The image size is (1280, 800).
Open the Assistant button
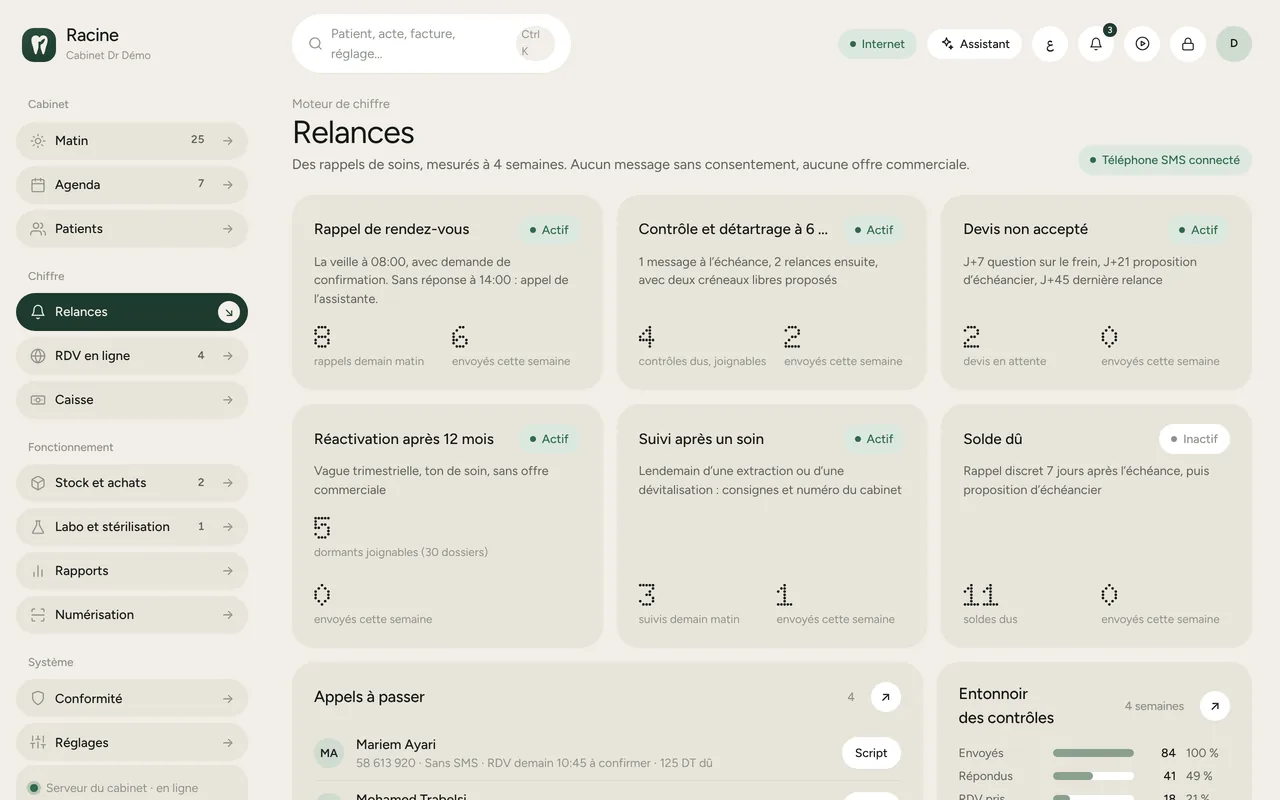[x=975, y=44]
